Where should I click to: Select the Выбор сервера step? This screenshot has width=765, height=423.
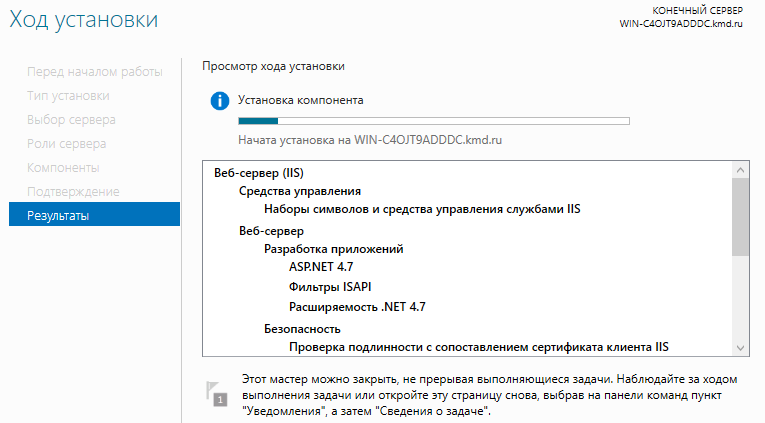(71, 120)
